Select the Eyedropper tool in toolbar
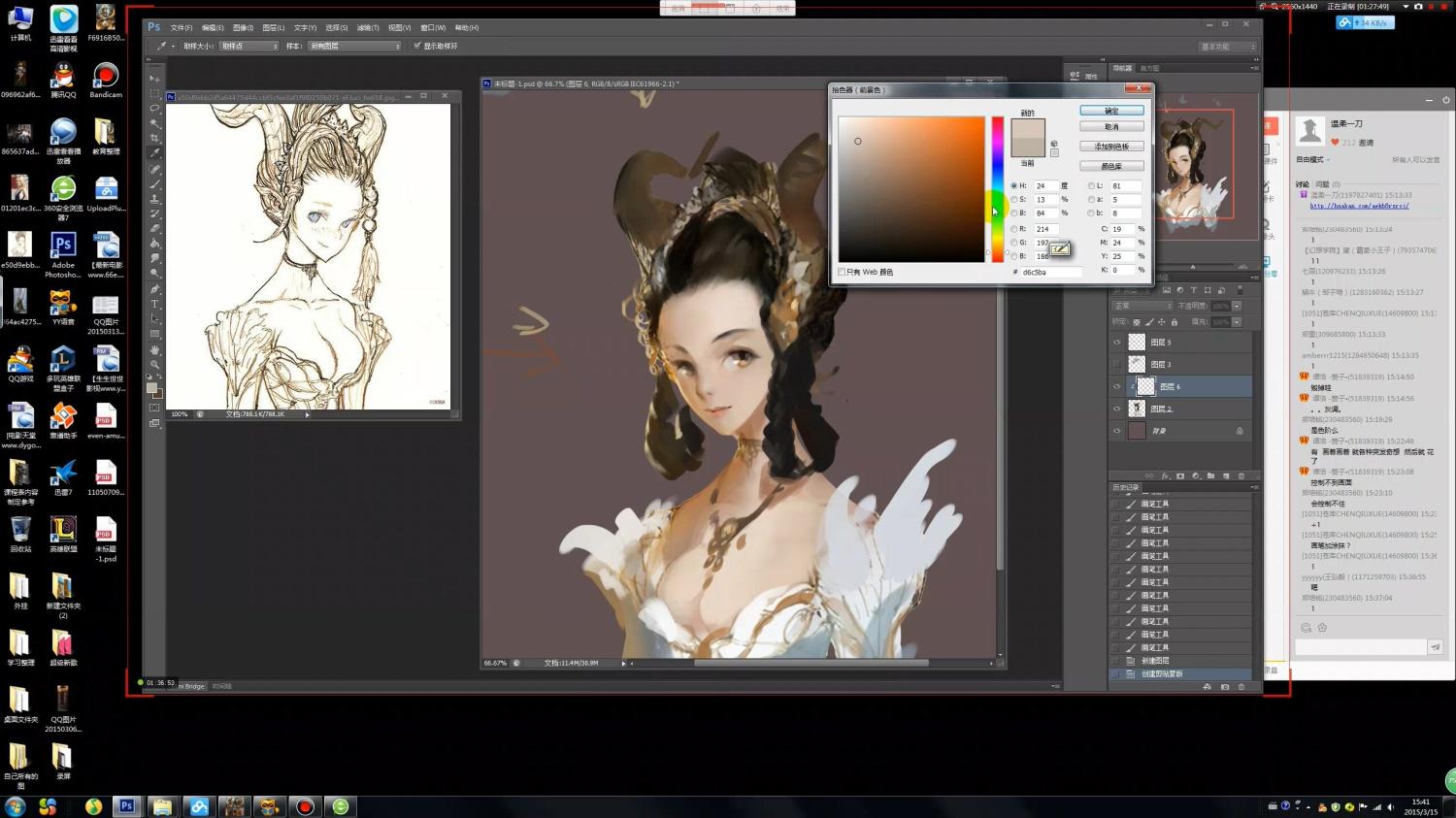Screen dimensions: 1456x818 coord(154,152)
